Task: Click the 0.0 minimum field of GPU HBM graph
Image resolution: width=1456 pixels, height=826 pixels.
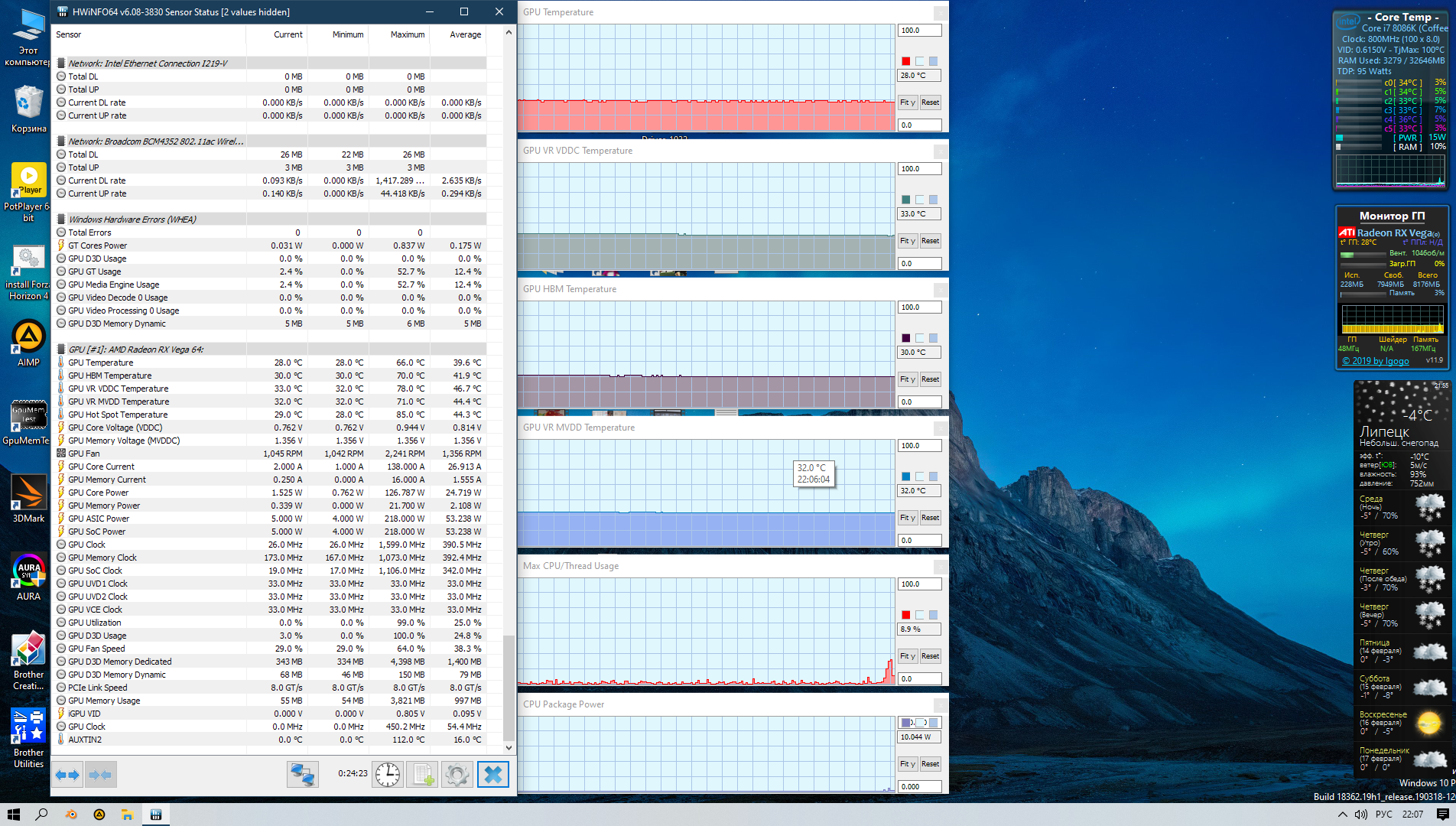Action: (919, 402)
